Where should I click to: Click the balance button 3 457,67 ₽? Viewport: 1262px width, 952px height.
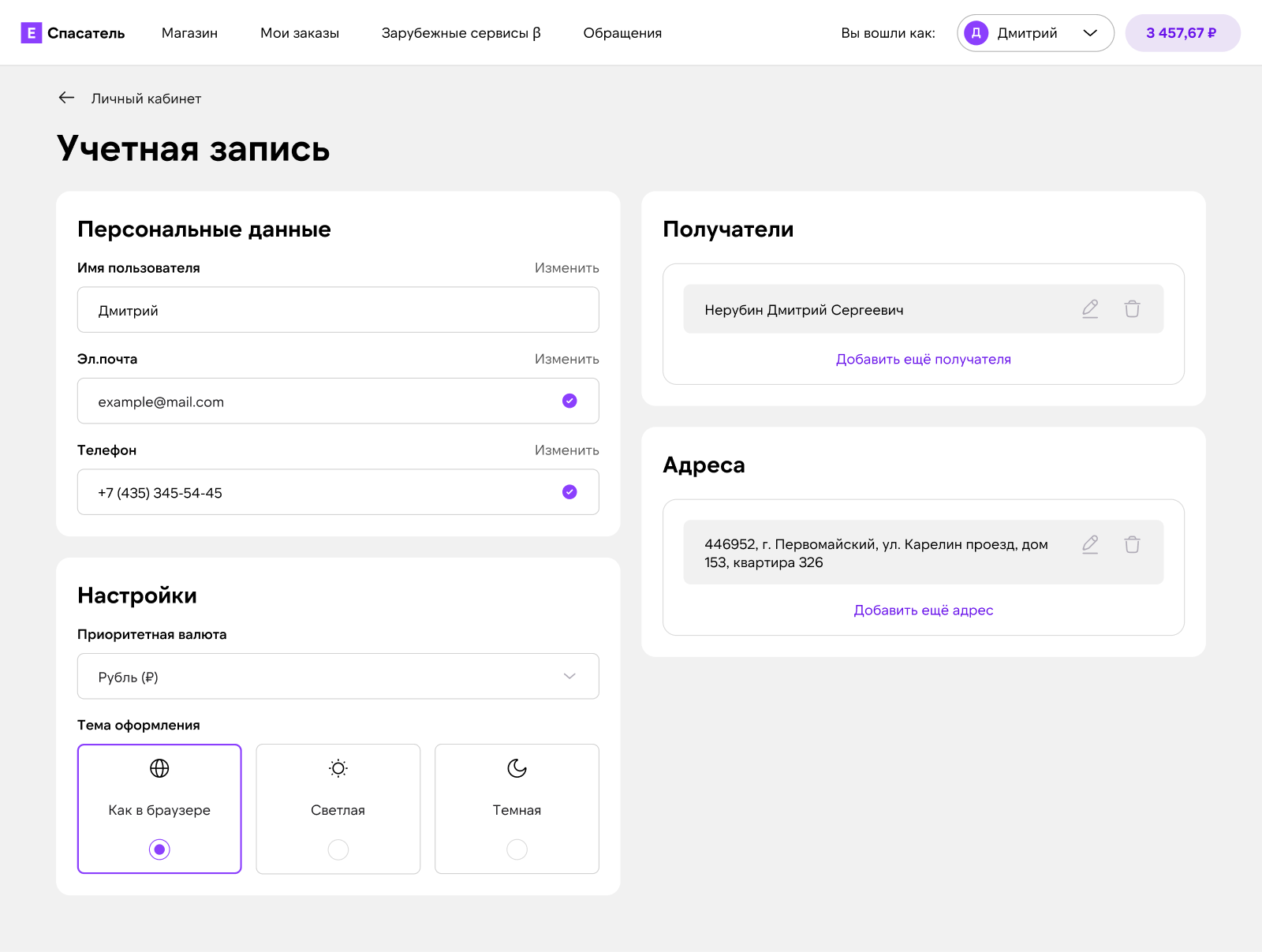pyautogui.click(x=1182, y=33)
